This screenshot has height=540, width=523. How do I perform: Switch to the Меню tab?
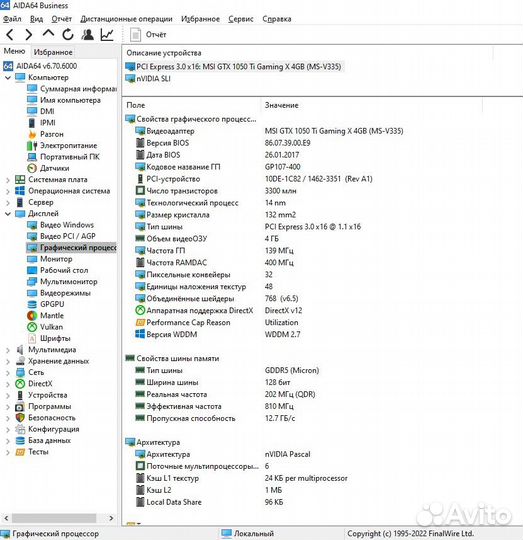coord(14,51)
